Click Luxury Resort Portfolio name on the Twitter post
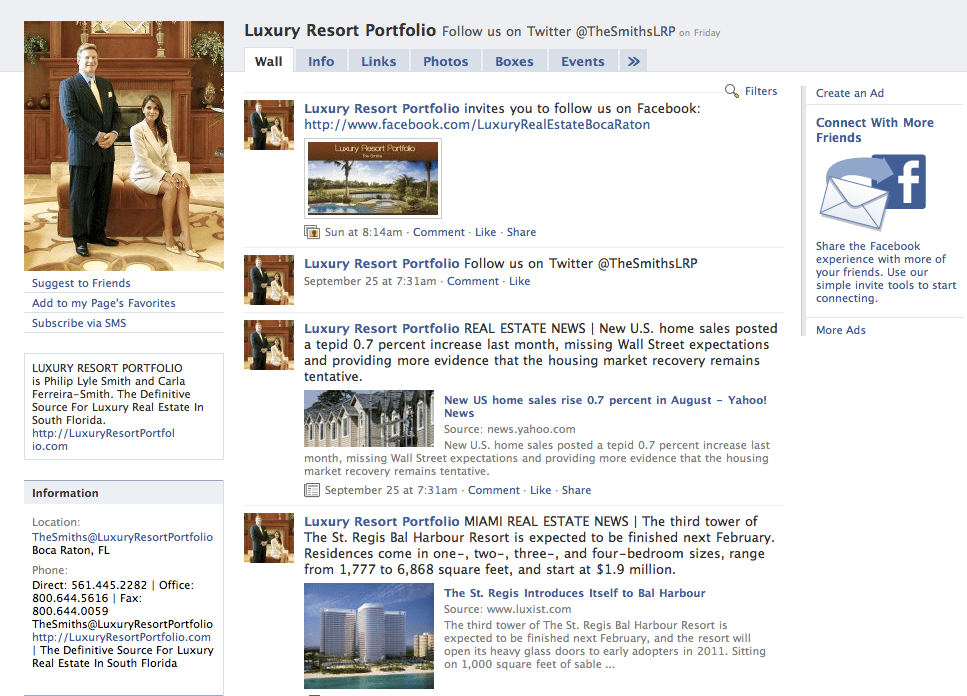Viewport: 967px width, 696px height. point(382,263)
